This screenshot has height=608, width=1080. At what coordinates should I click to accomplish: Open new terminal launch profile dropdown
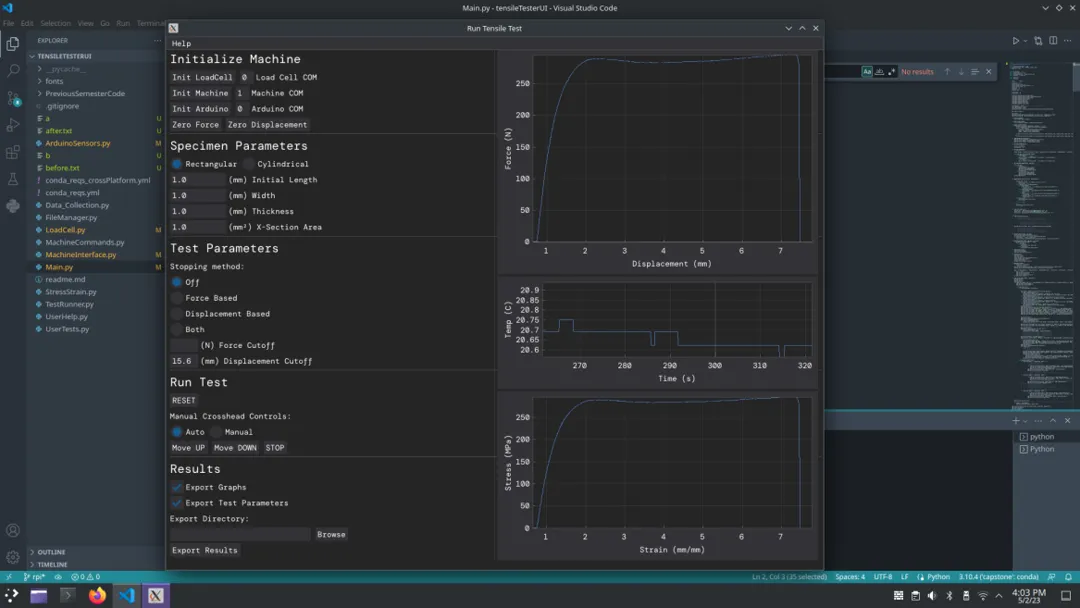tap(1025, 421)
